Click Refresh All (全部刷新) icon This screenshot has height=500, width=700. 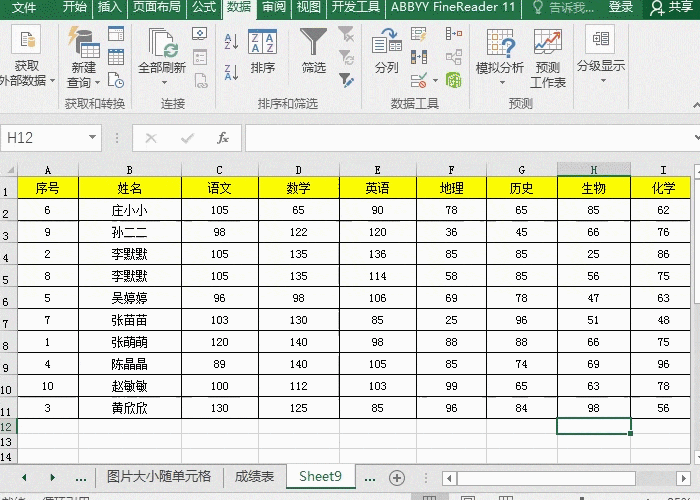pos(161,43)
